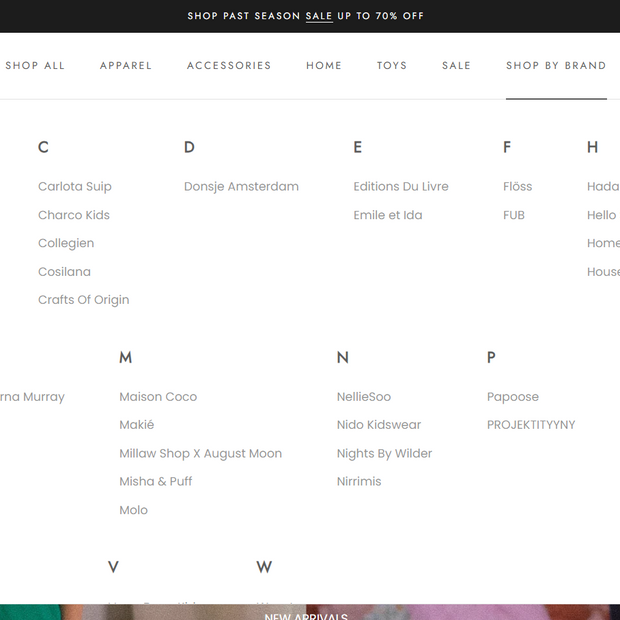620x620 pixels.
Task: Select Accessories in the navigation bar
Action: point(229,66)
